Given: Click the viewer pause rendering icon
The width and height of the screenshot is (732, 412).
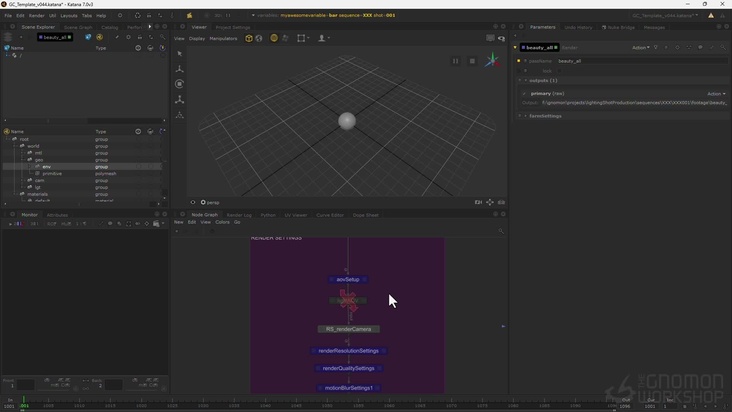Looking at the screenshot, I should (x=456, y=61).
